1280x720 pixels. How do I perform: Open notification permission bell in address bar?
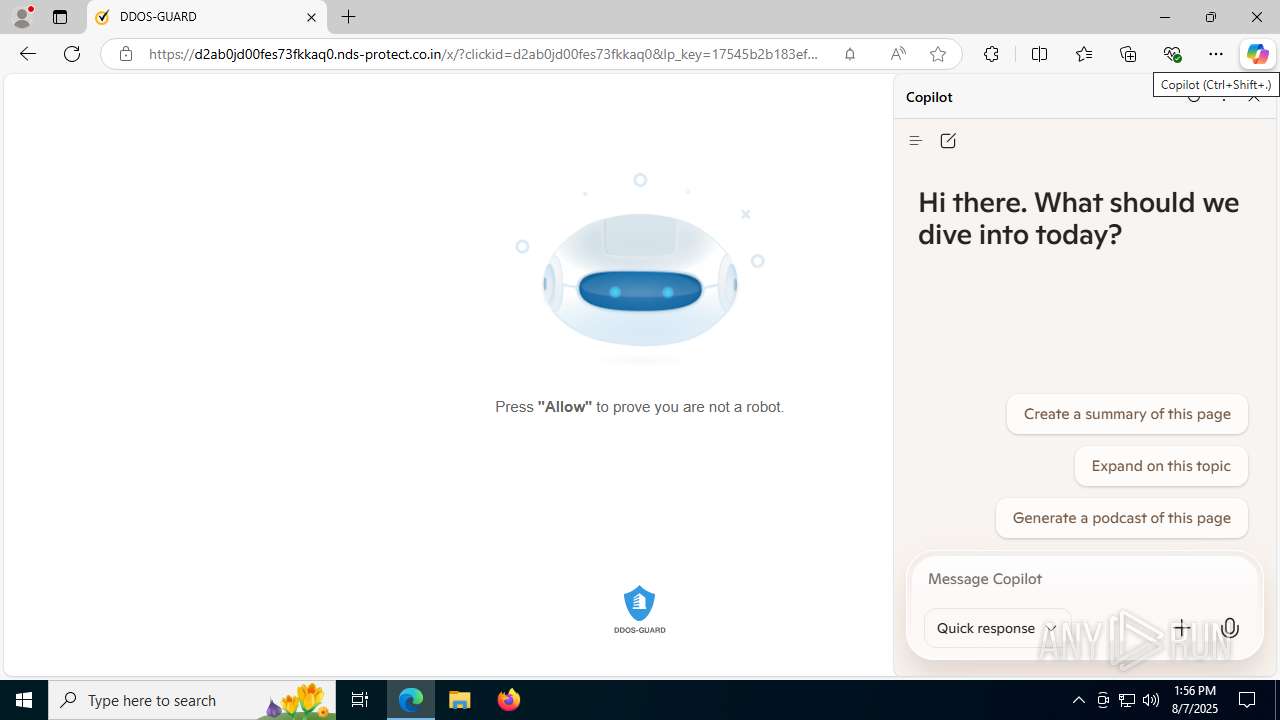(850, 54)
